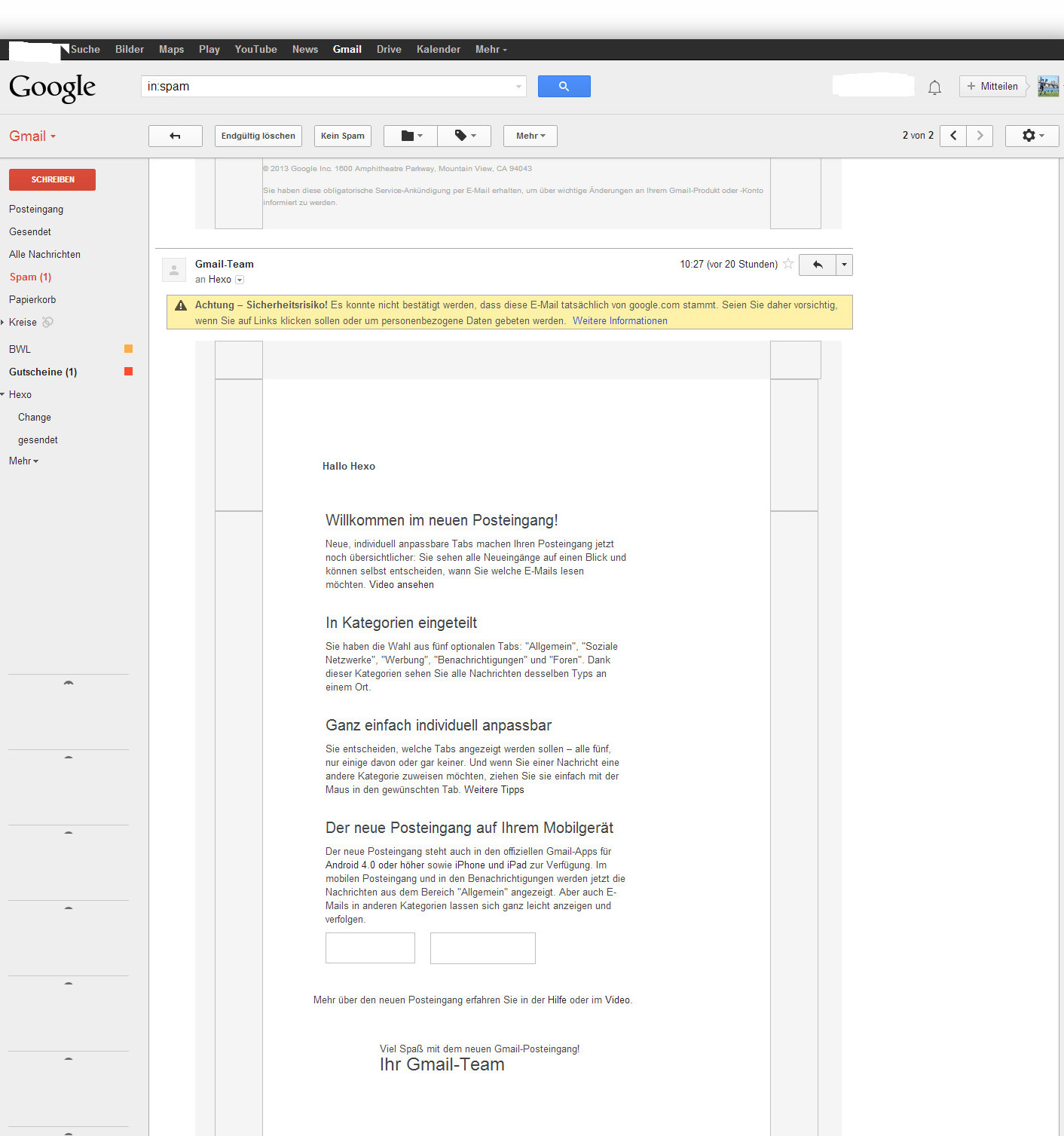
Task: Compose a new mail with SCHREIBEN
Action: coord(53,179)
